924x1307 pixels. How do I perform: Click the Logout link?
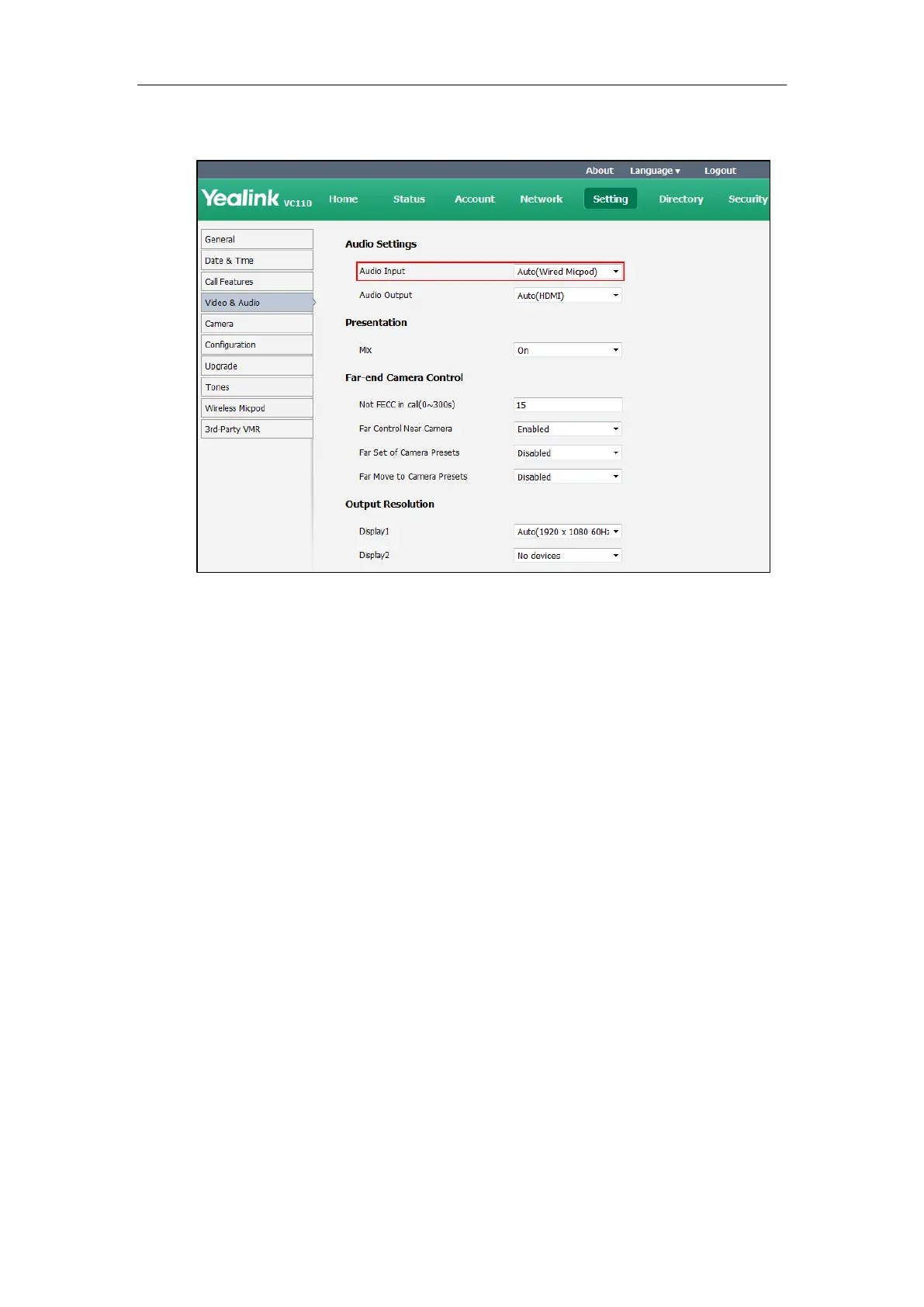[720, 171]
